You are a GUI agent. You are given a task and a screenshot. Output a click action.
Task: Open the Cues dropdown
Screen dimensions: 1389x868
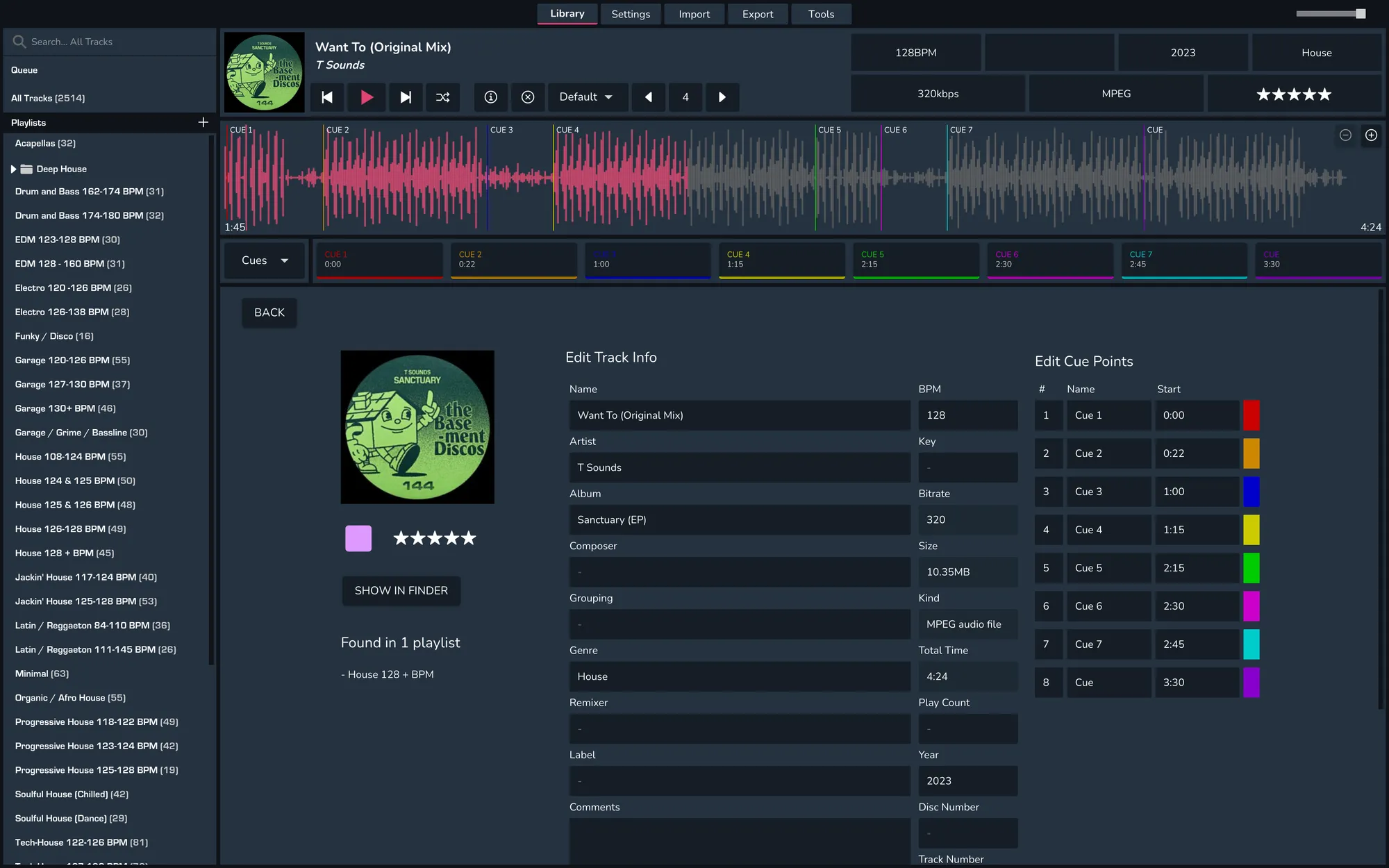tap(265, 260)
